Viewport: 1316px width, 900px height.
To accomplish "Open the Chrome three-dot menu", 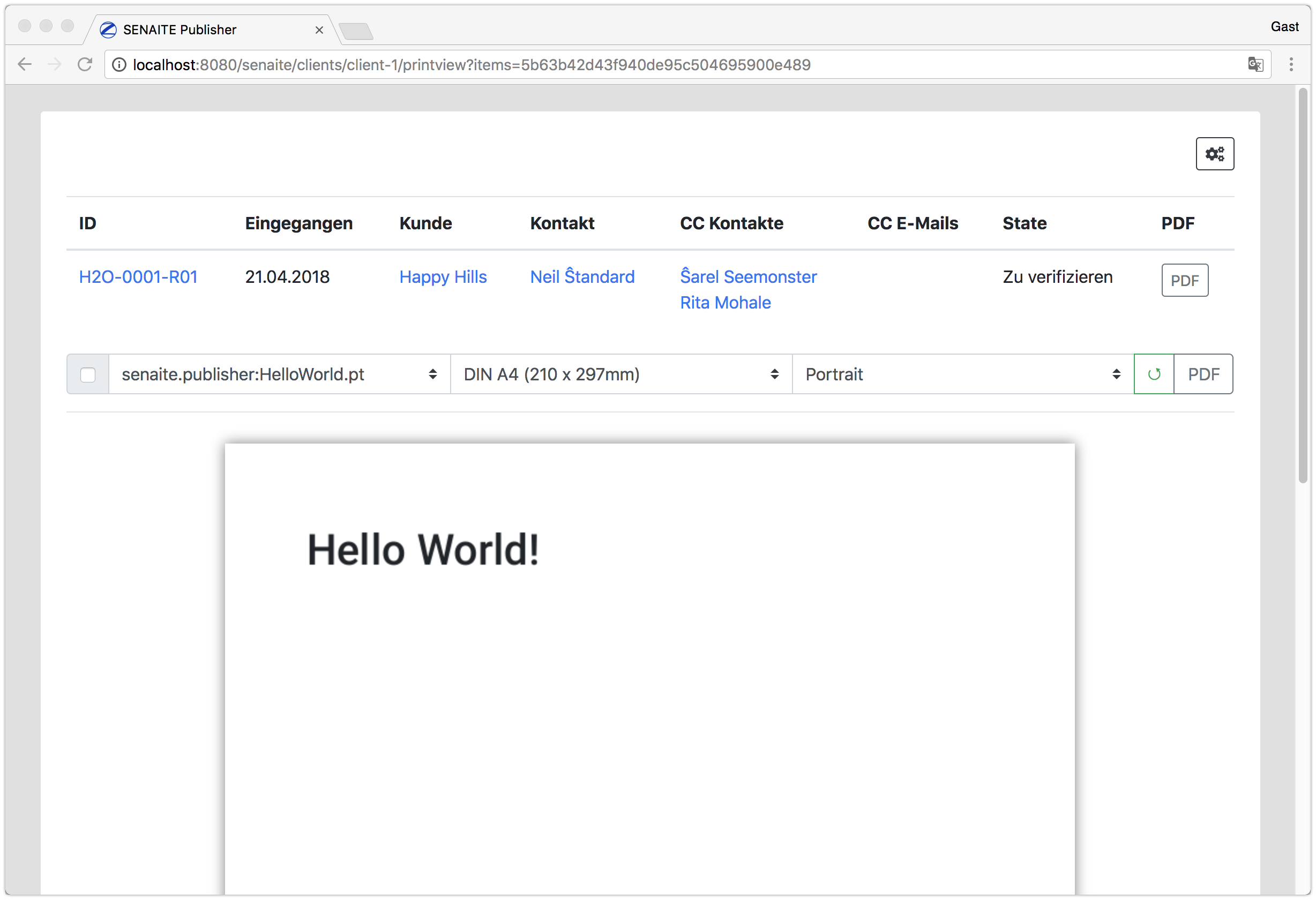I will 1291,64.
